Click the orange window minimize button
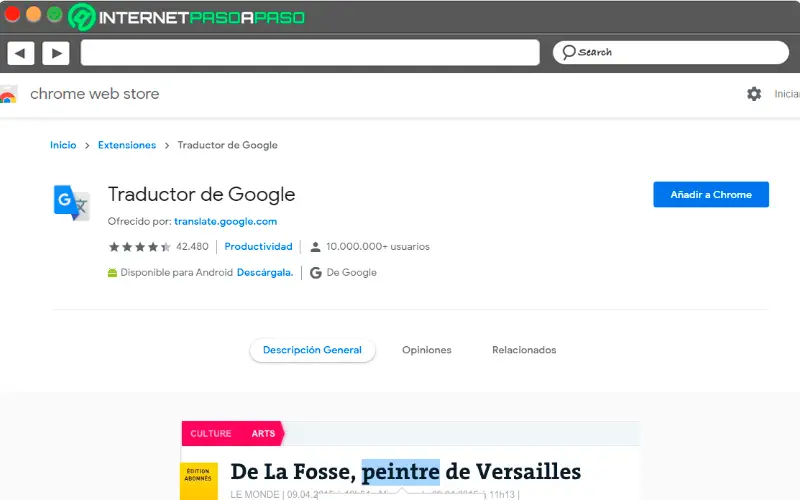Screen dimensions: 800x500 pos(34,14)
